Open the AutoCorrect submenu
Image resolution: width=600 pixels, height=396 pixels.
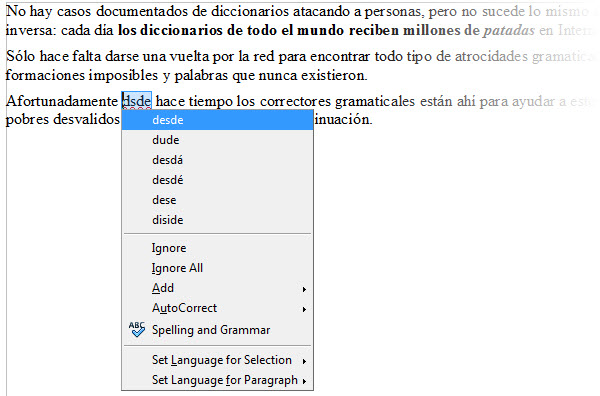tap(217, 308)
